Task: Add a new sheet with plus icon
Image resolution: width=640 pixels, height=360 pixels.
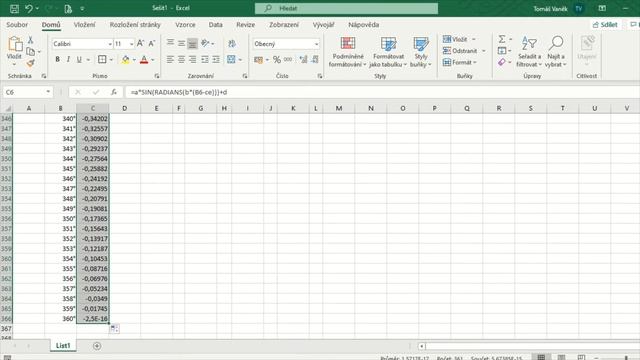Action: click(x=97, y=346)
